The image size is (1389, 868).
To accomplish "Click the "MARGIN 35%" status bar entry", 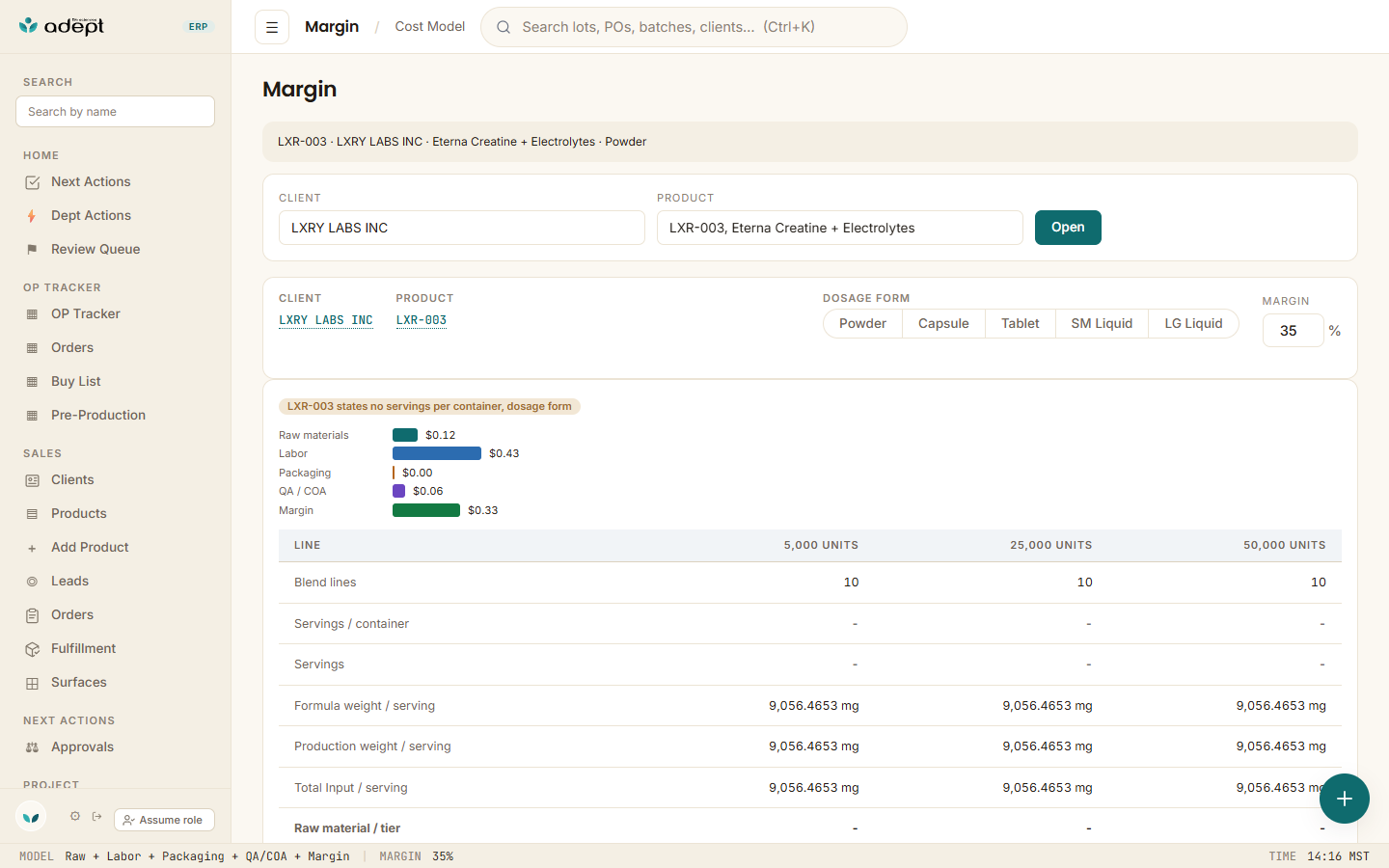I will (417, 856).
